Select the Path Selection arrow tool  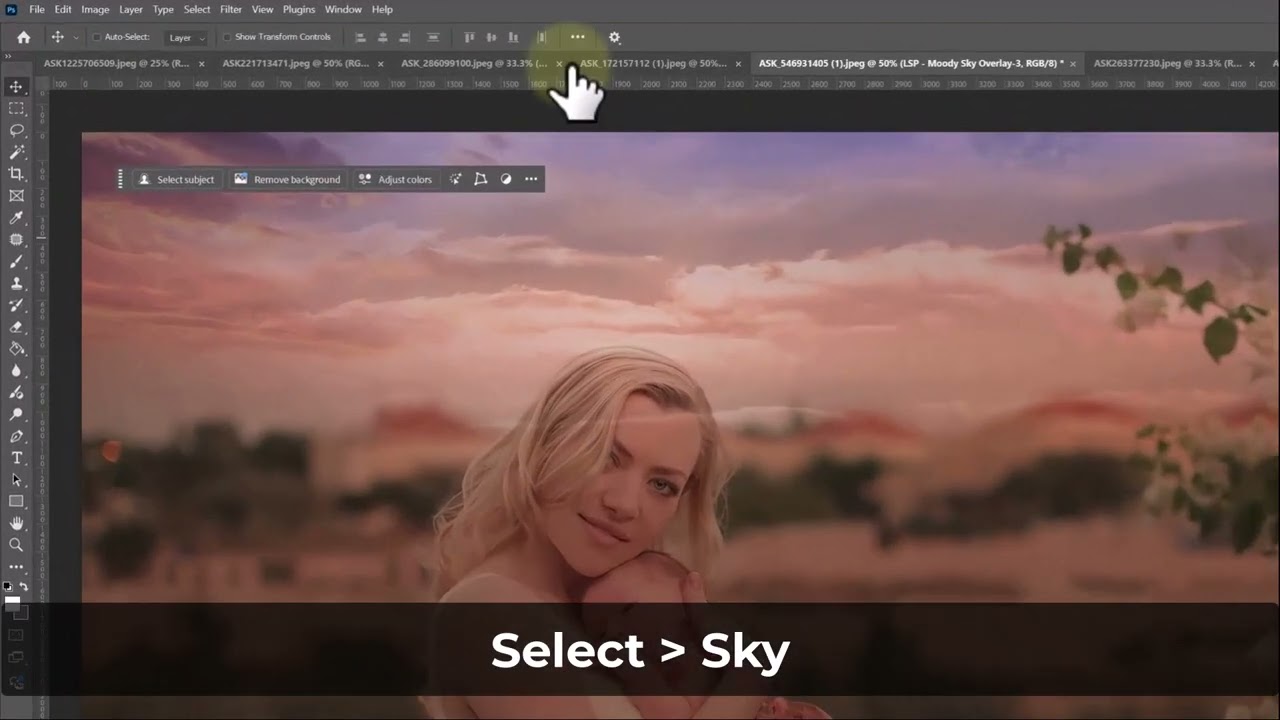pyautogui.click(x=16, y=480)
